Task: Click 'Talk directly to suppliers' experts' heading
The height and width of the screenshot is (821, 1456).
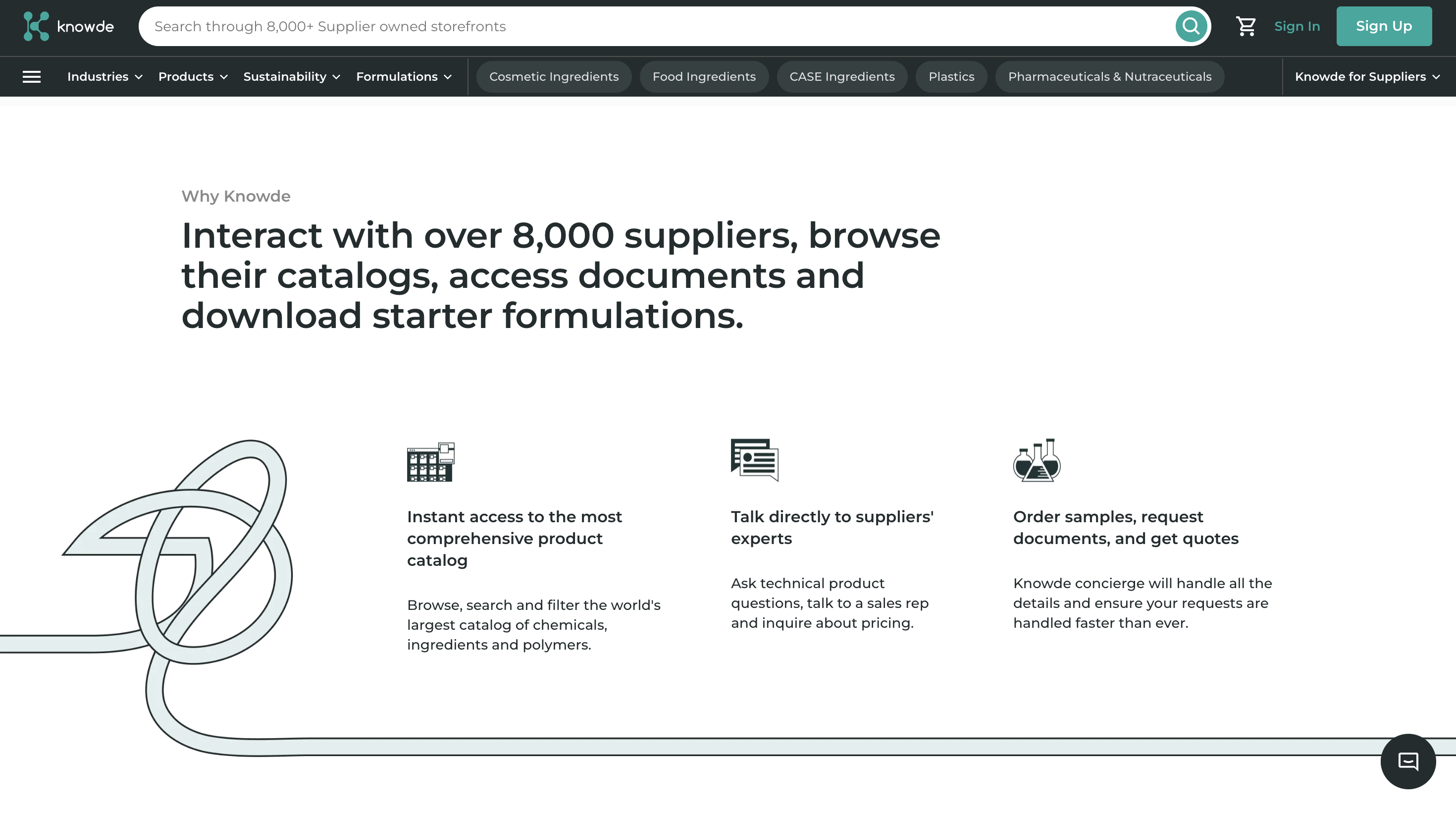Action: pyautogui.click(x=832, y=528)
